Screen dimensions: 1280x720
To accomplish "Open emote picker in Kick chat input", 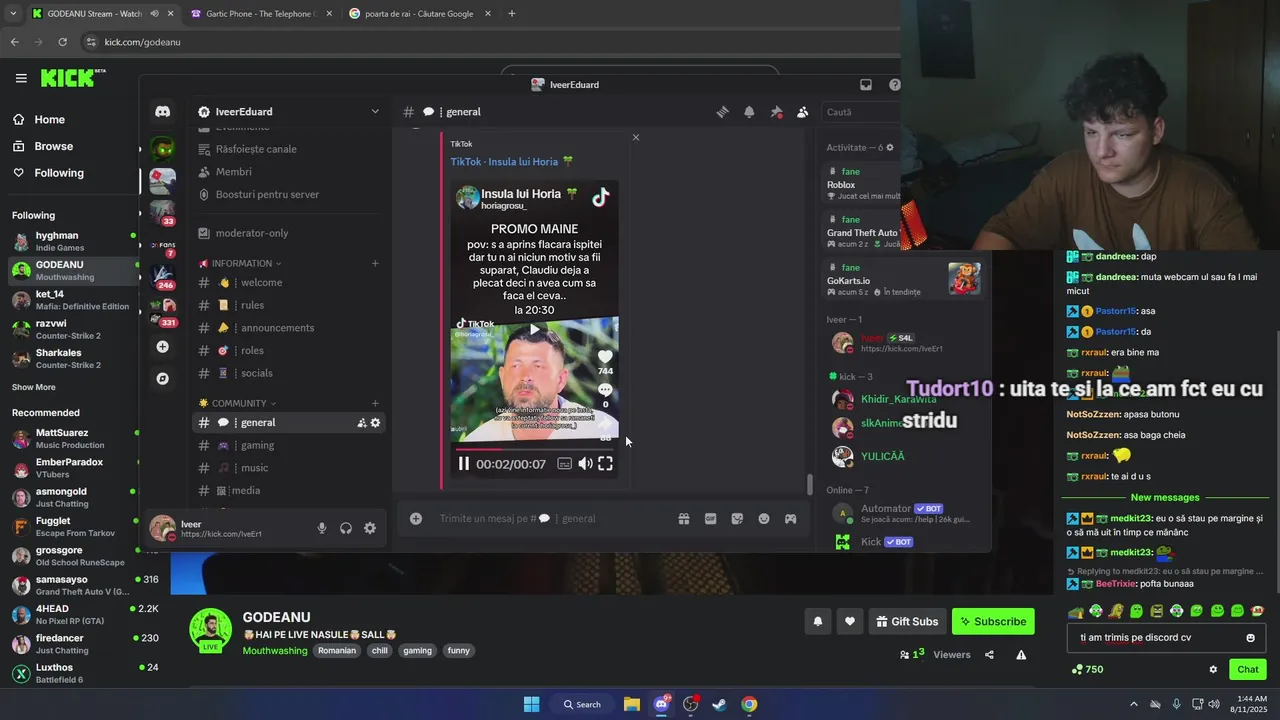I will [x=1250, y=638].
